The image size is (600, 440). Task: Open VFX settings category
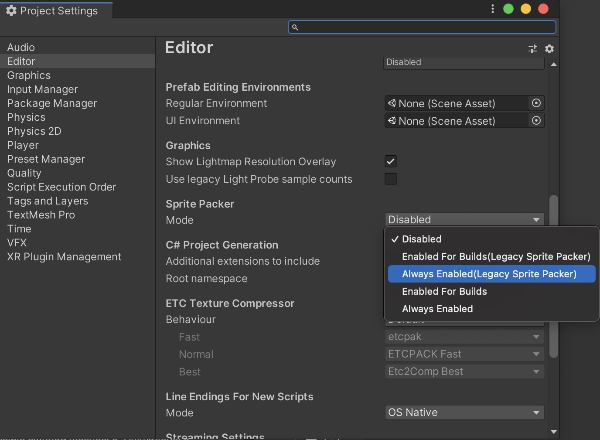point(77,243)
